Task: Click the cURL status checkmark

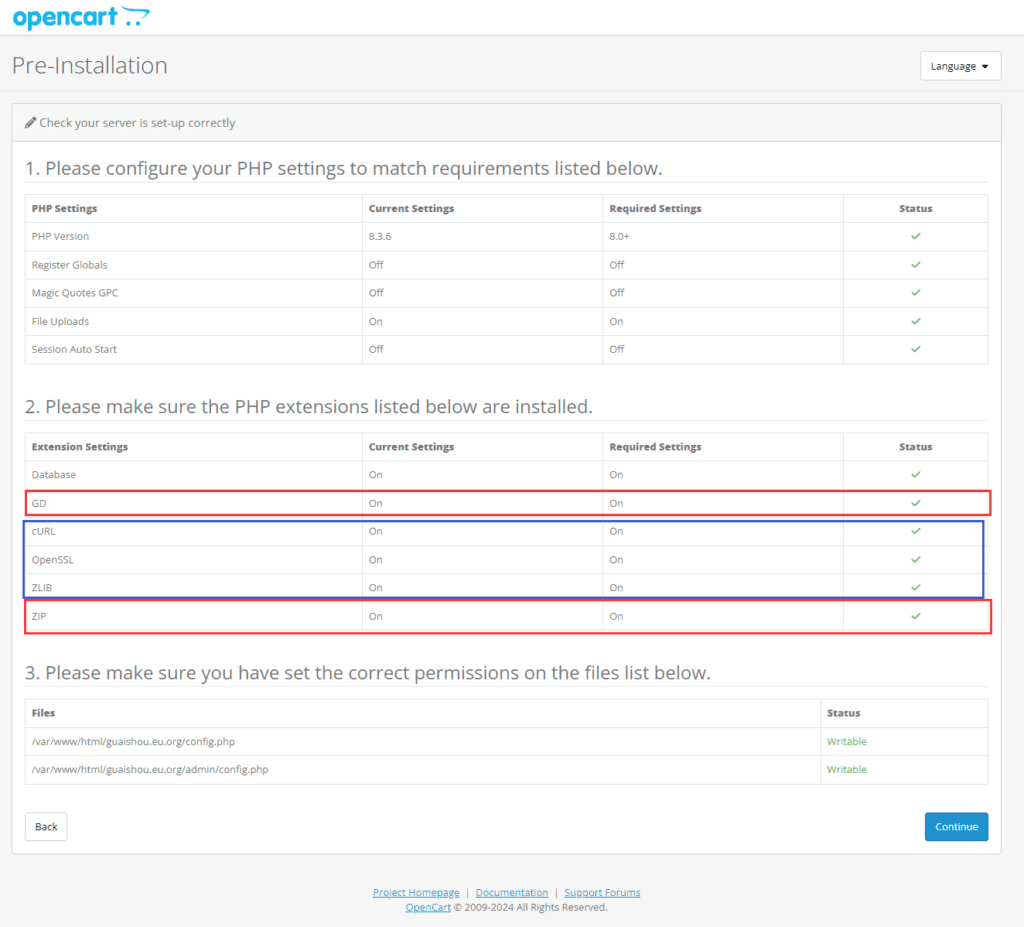Action: (914, 531)
